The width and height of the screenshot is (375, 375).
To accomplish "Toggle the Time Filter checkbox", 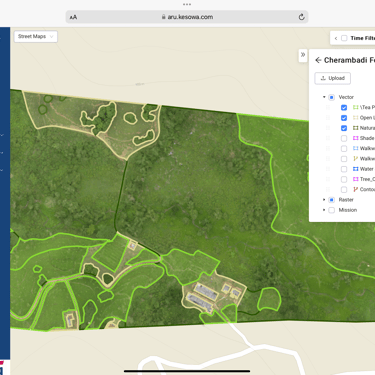I will [344, 38].
